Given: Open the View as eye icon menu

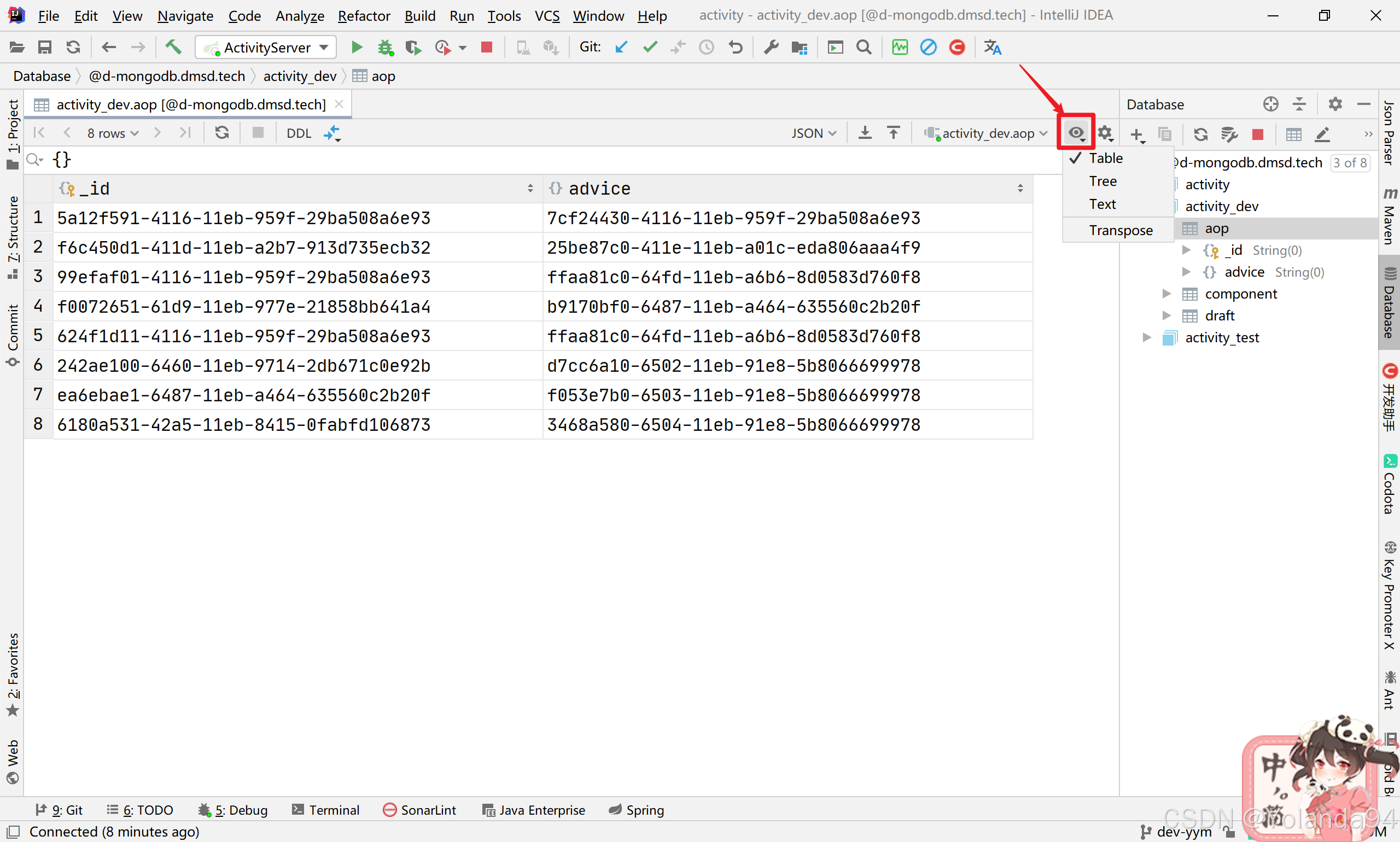Looking at the screenshot, I should pos(1076,133).
